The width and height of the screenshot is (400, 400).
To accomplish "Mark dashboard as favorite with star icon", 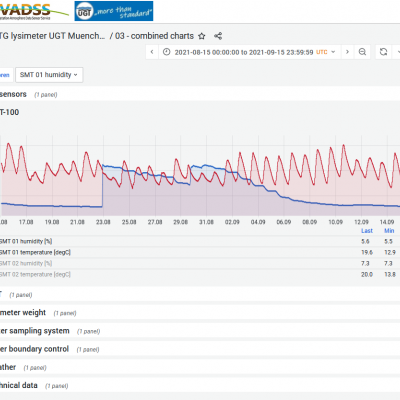I will [202, 36].
